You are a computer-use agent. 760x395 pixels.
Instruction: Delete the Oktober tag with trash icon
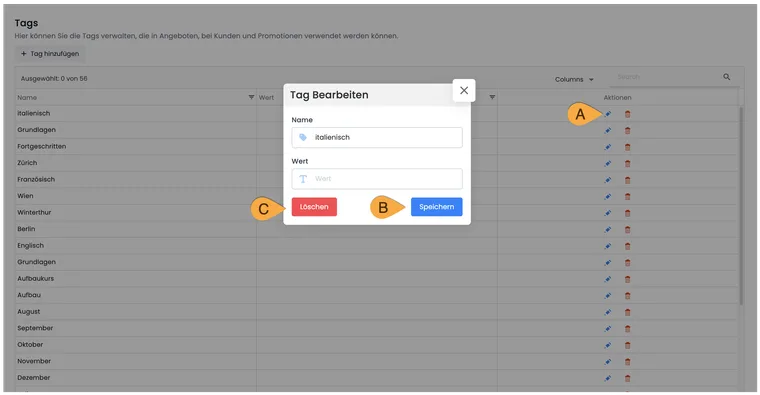coord(628,345)
